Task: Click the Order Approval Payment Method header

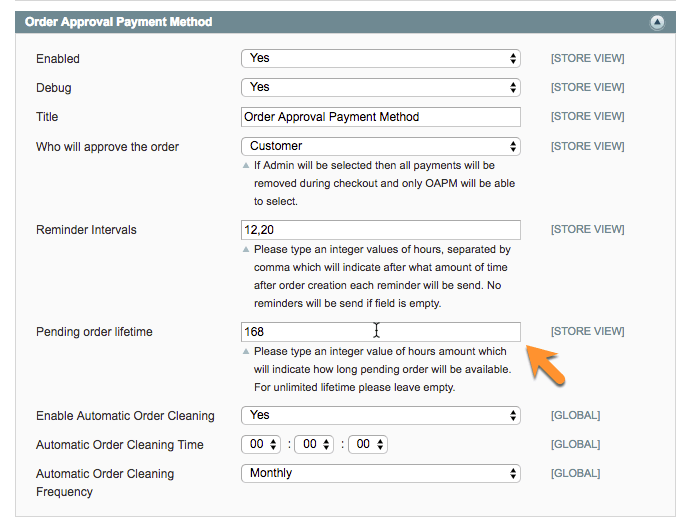Action: point(118,21)
